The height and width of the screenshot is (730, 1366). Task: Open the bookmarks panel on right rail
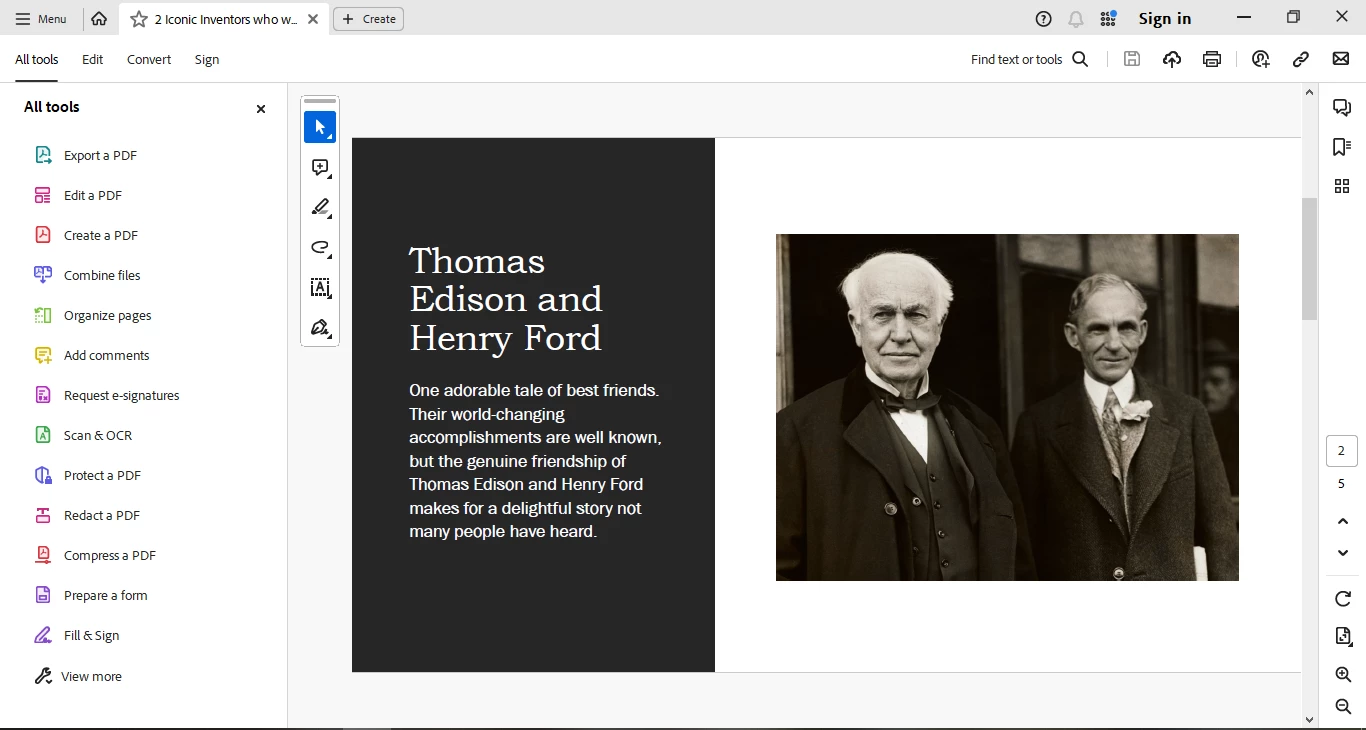[1342, 147]
